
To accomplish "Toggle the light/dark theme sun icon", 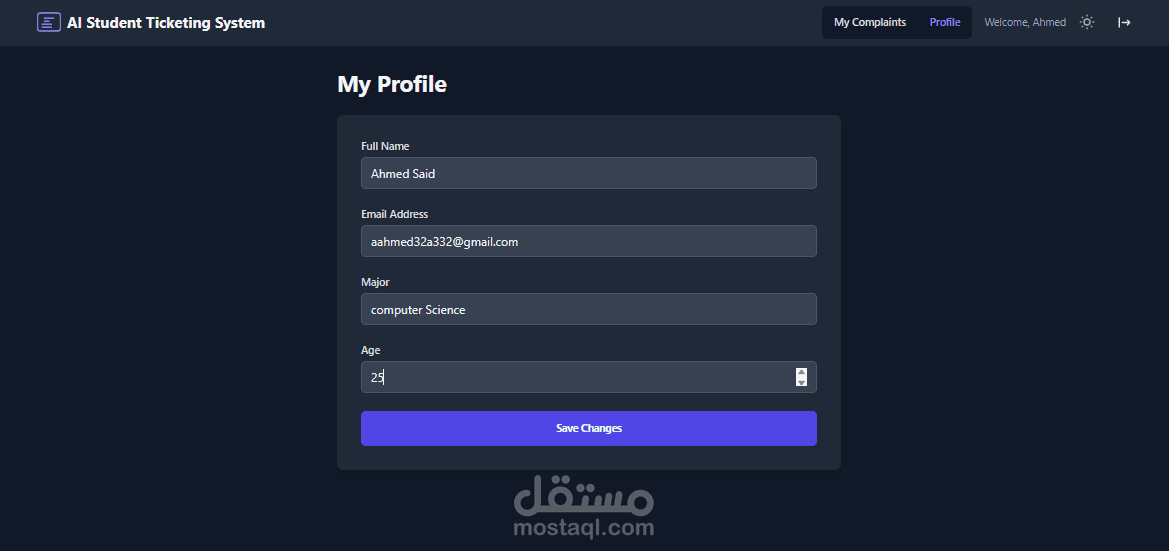I will pos(1087,22).
